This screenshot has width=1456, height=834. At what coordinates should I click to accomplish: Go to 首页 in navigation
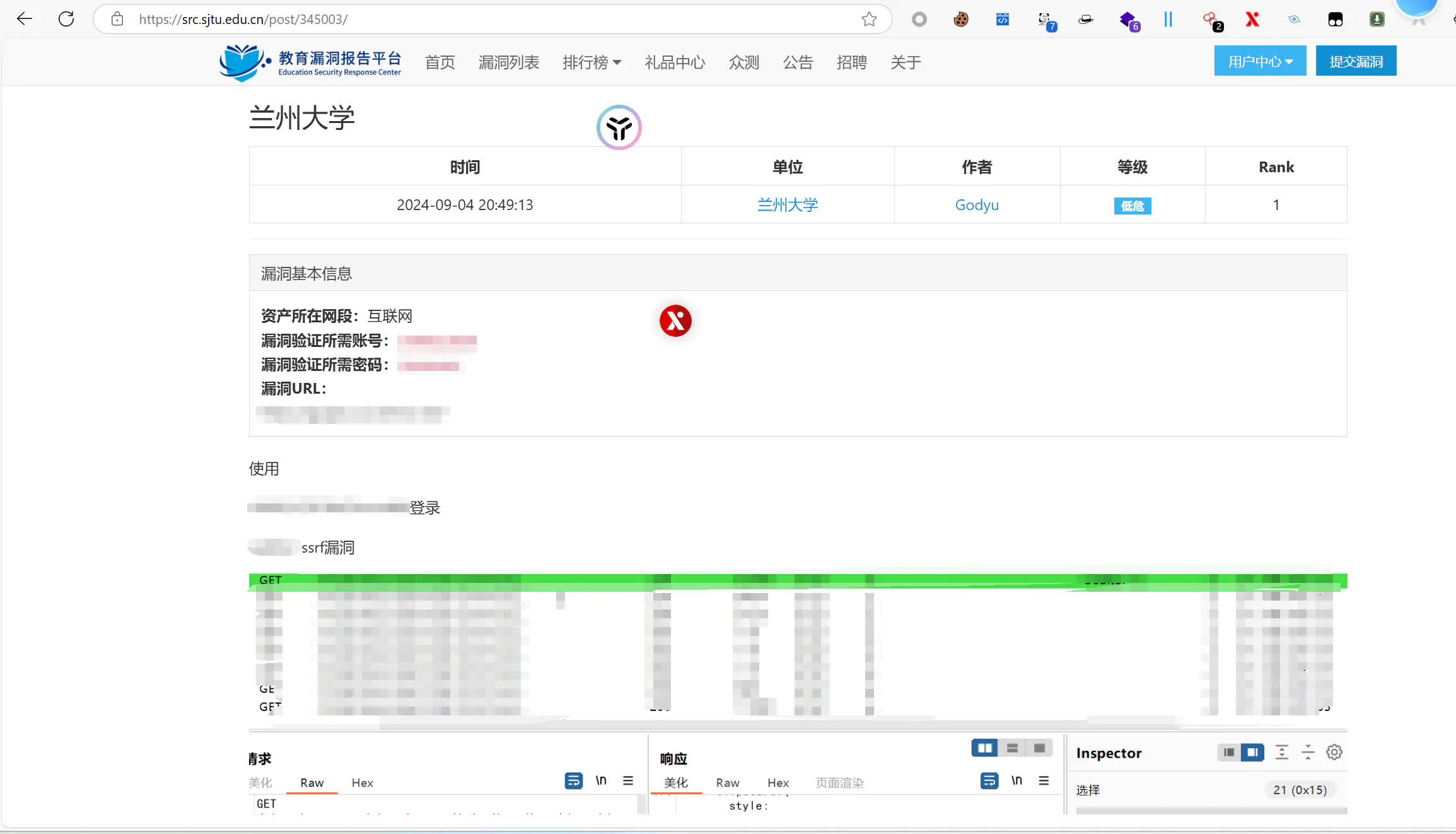pyautogui.click(x=440, y=62)
